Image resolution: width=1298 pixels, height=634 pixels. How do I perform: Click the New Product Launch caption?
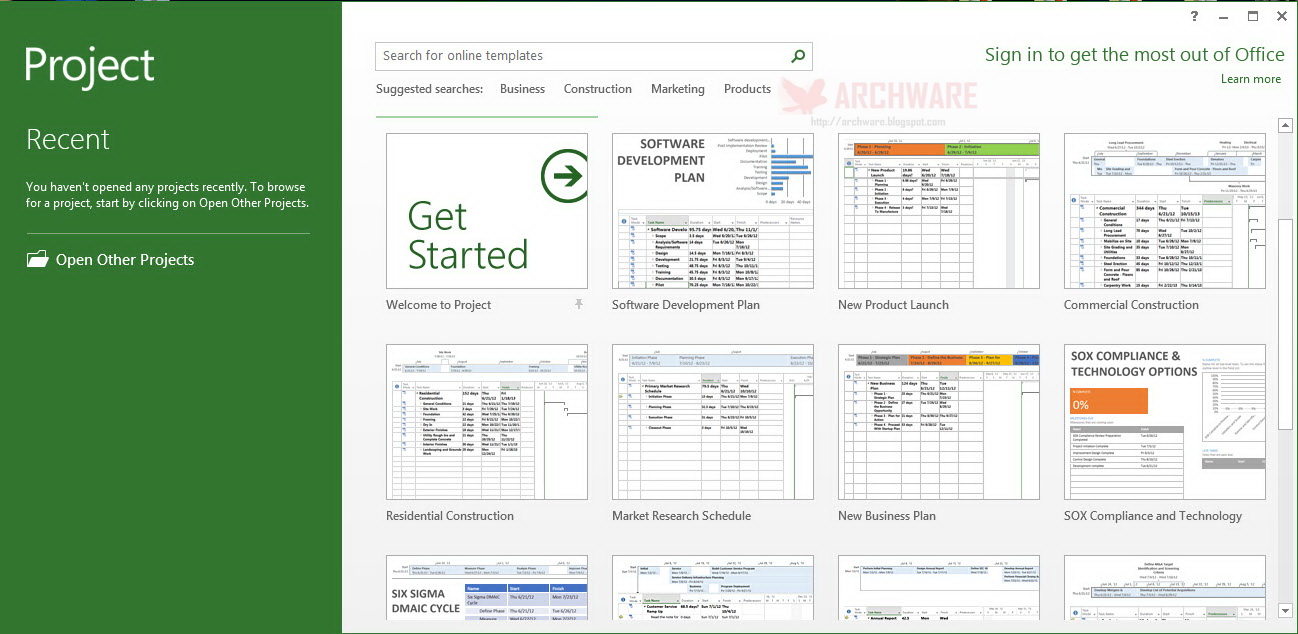pos(893,305)
